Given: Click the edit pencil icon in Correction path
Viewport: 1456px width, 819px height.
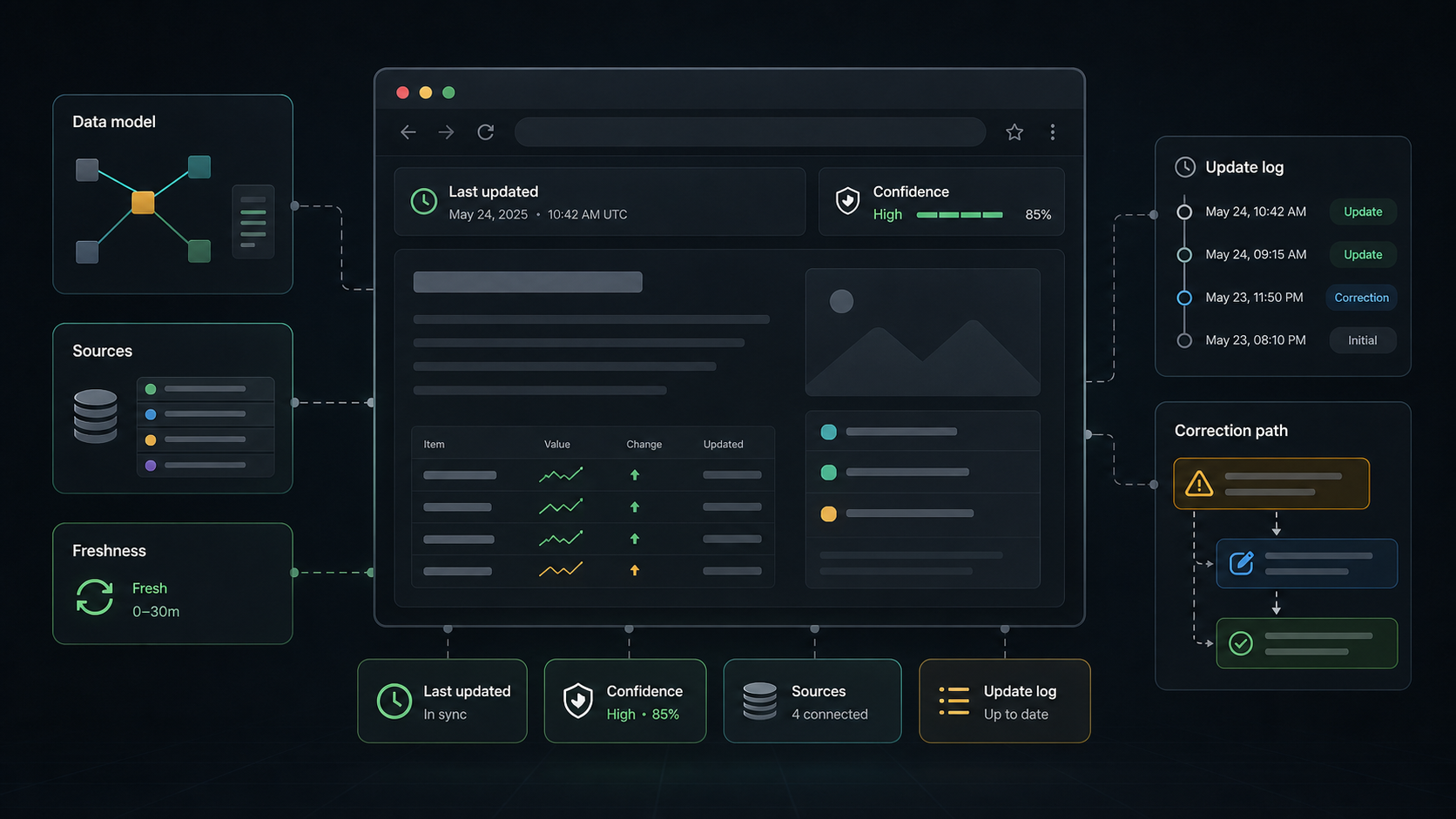Looking at the screenshot, I should point(1241,563).
